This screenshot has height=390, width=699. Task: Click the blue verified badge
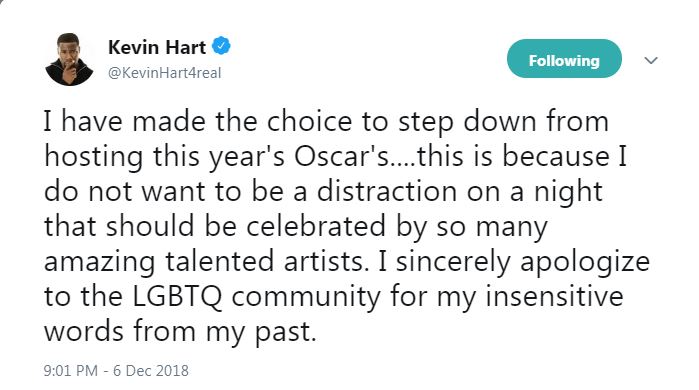pos(221,46)
